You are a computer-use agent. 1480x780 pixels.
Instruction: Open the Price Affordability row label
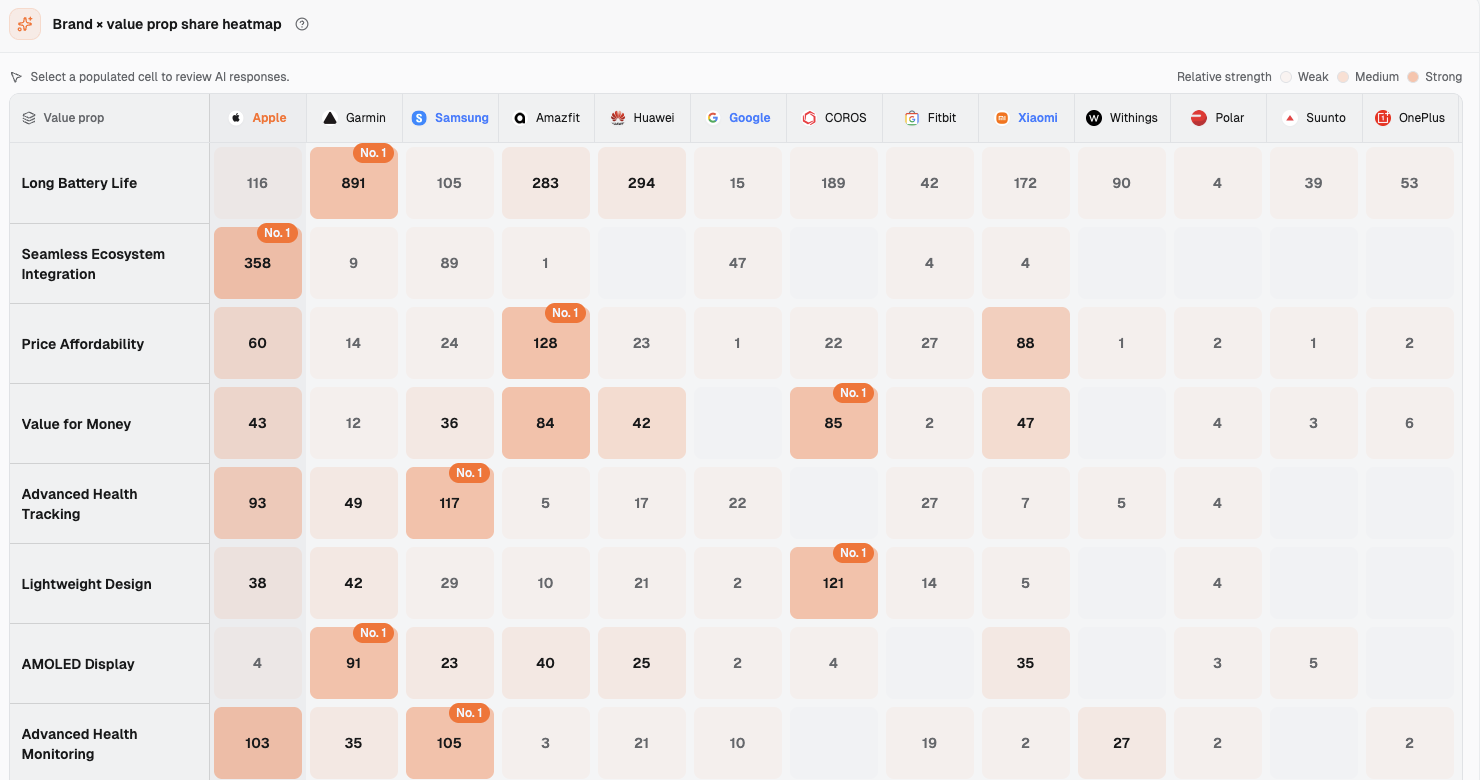(x=83, y=344)
